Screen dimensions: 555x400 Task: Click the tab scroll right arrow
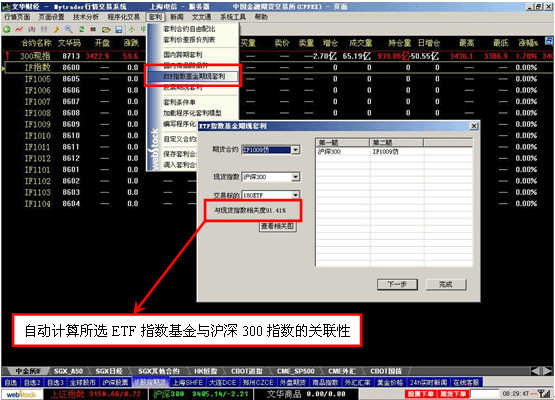[548, 371]
